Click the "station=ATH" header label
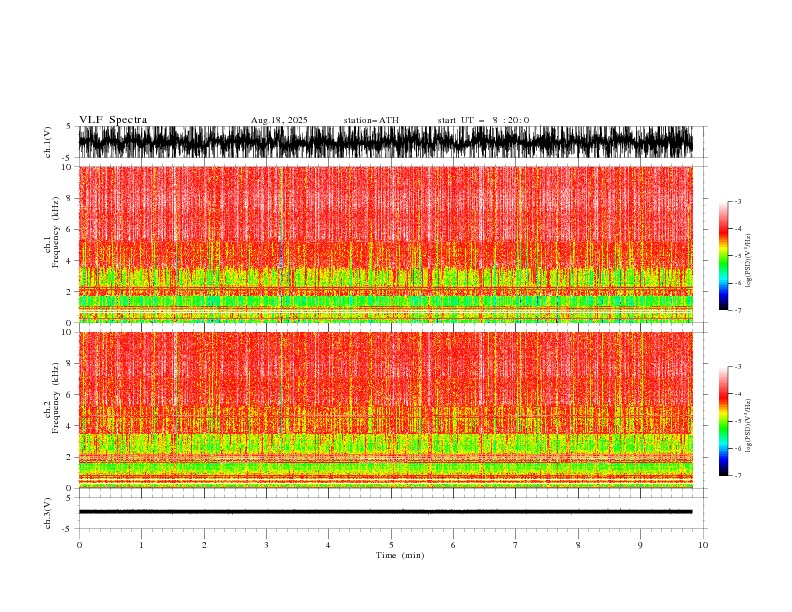 371,120
